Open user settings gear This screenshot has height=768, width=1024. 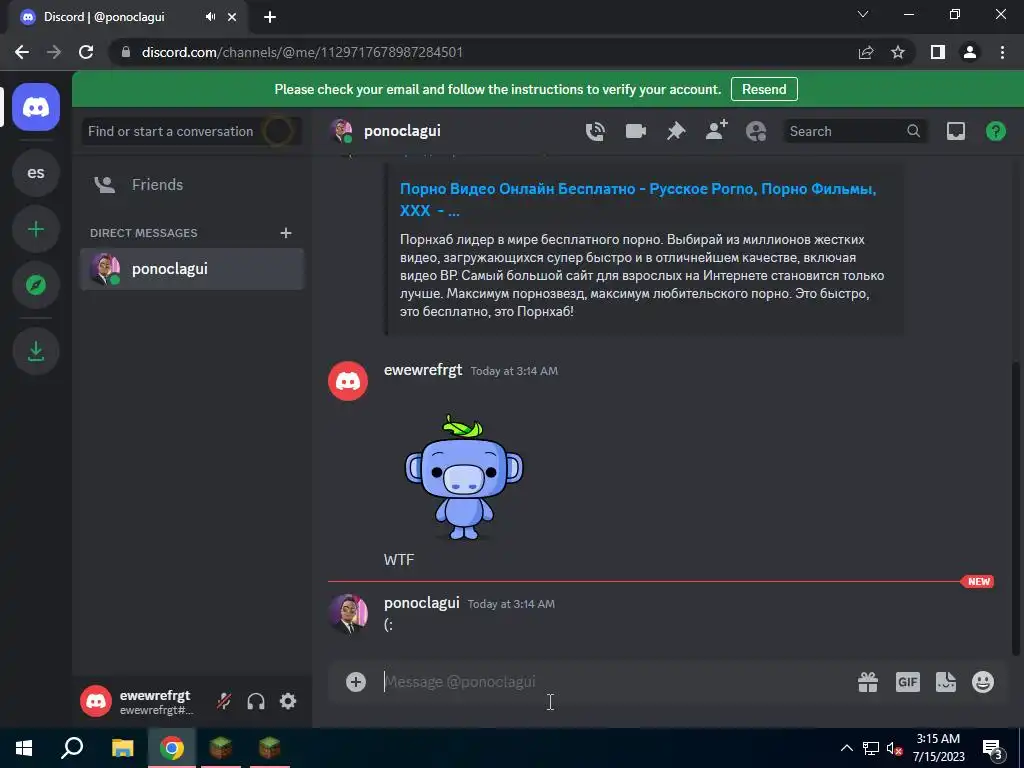288,701
